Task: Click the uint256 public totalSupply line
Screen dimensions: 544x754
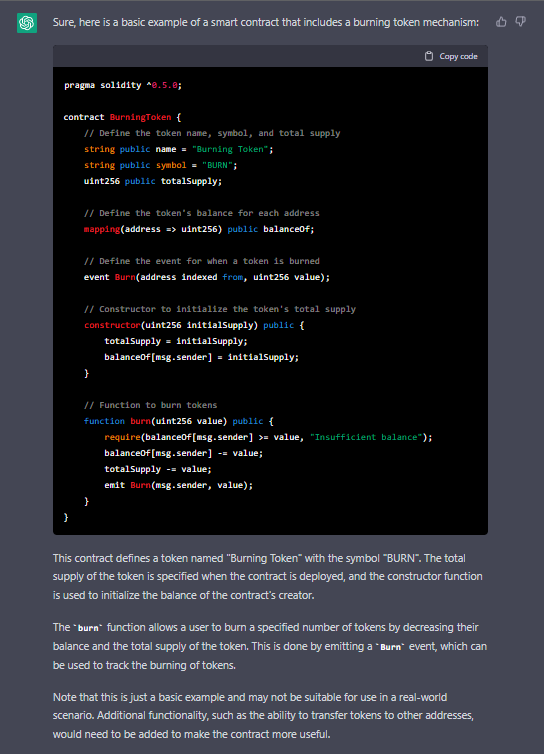Action: pos(153,181)
